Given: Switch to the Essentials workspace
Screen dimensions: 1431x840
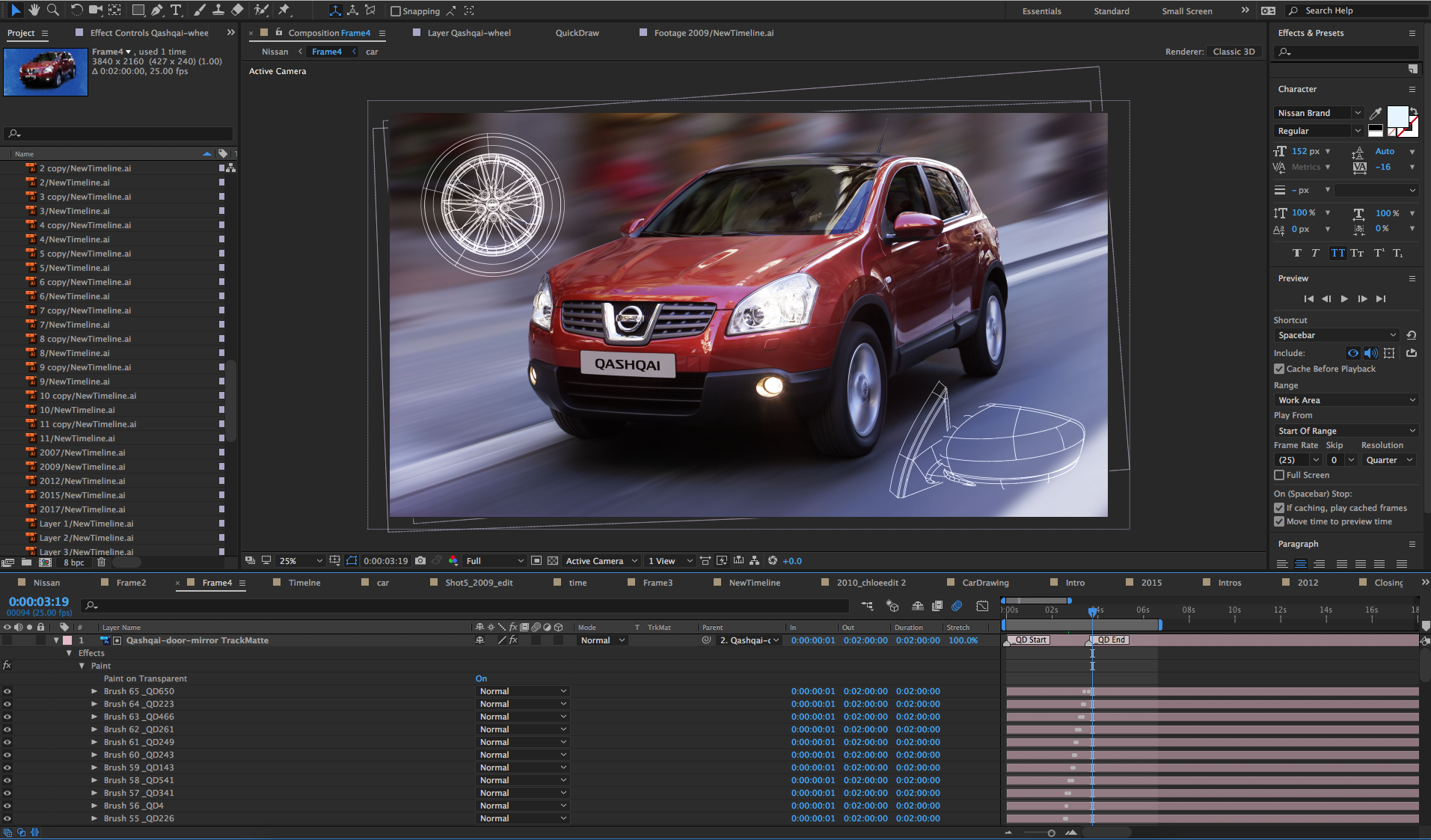Looking at the screenshot, I should click(1041, 11).
